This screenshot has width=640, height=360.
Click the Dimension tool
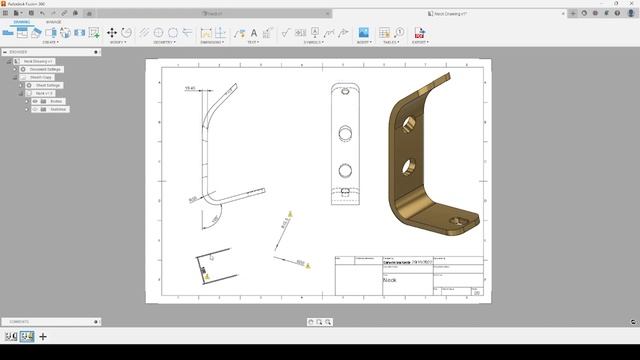206,32
